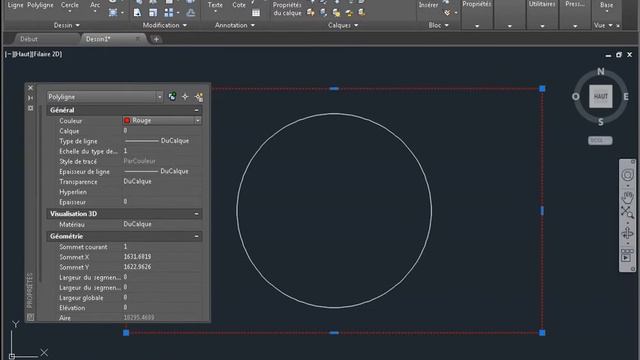Select the Cote dimension tool
Image resolution: width=640 pixels, height=360 pixels.
click(x=239, y=5)
